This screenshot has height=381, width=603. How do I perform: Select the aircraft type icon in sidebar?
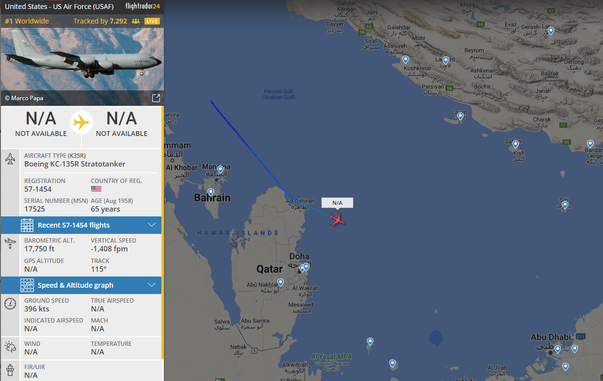10,159
